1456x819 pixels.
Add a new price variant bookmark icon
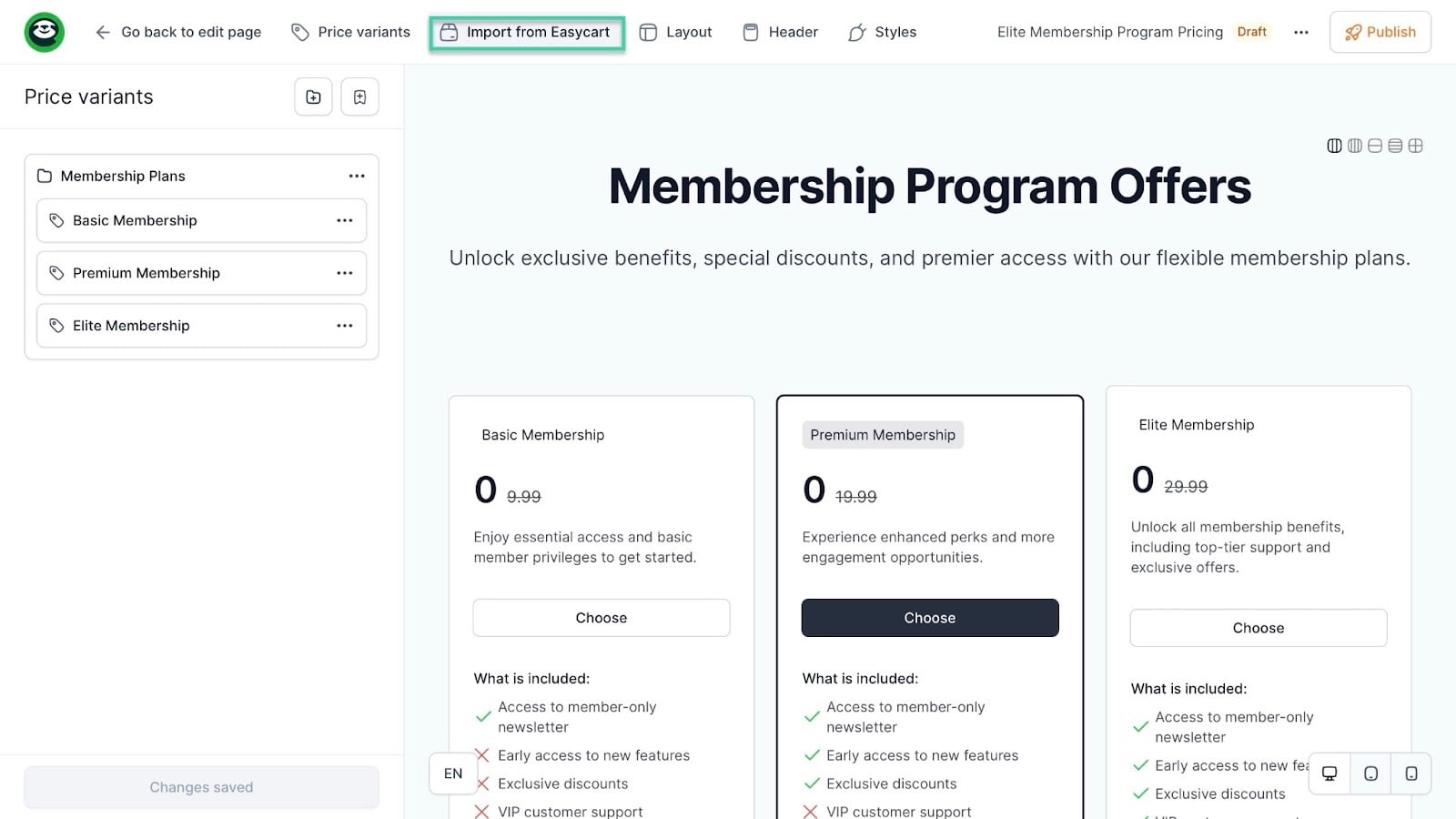tap(359, 96)
